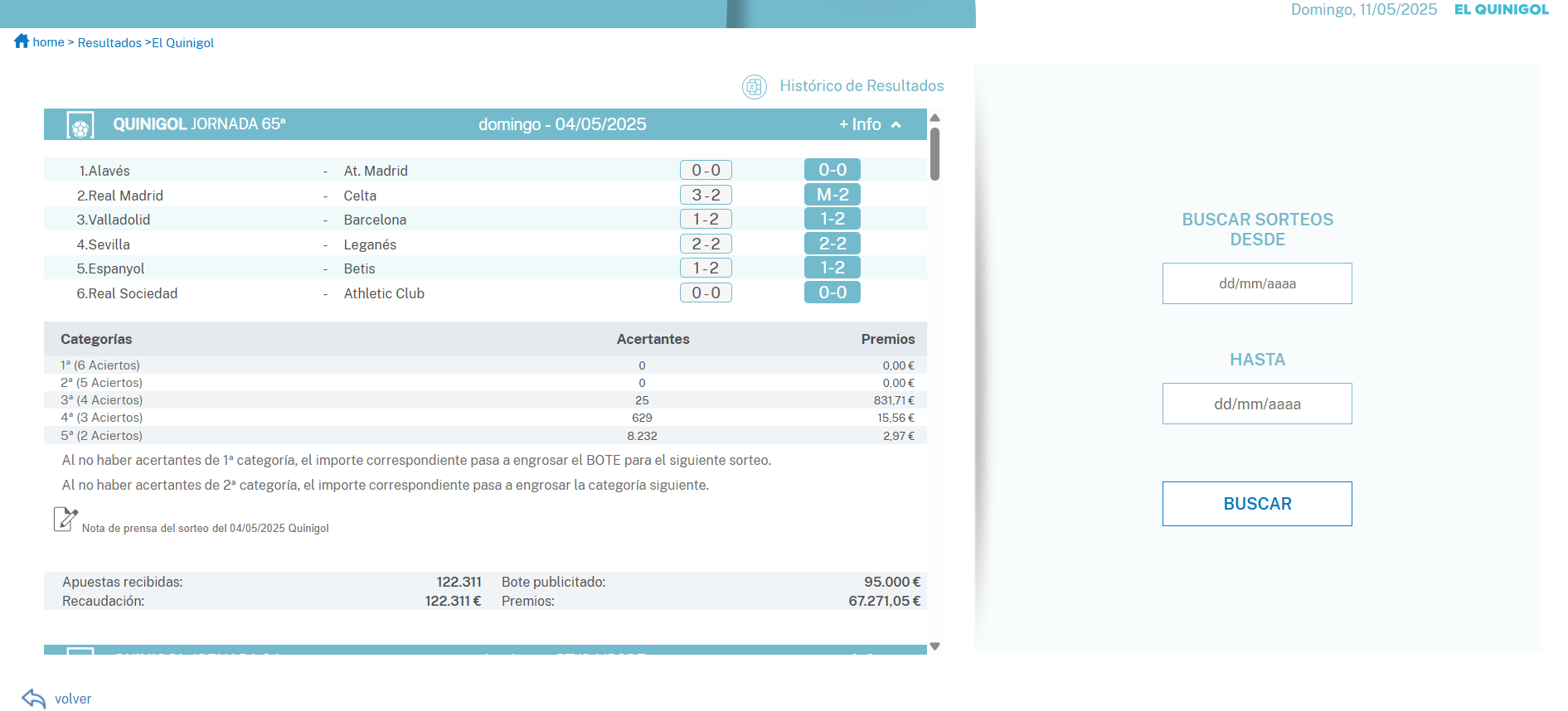Collapse the + Info chevron for Jornada 65

pos(896,124)
